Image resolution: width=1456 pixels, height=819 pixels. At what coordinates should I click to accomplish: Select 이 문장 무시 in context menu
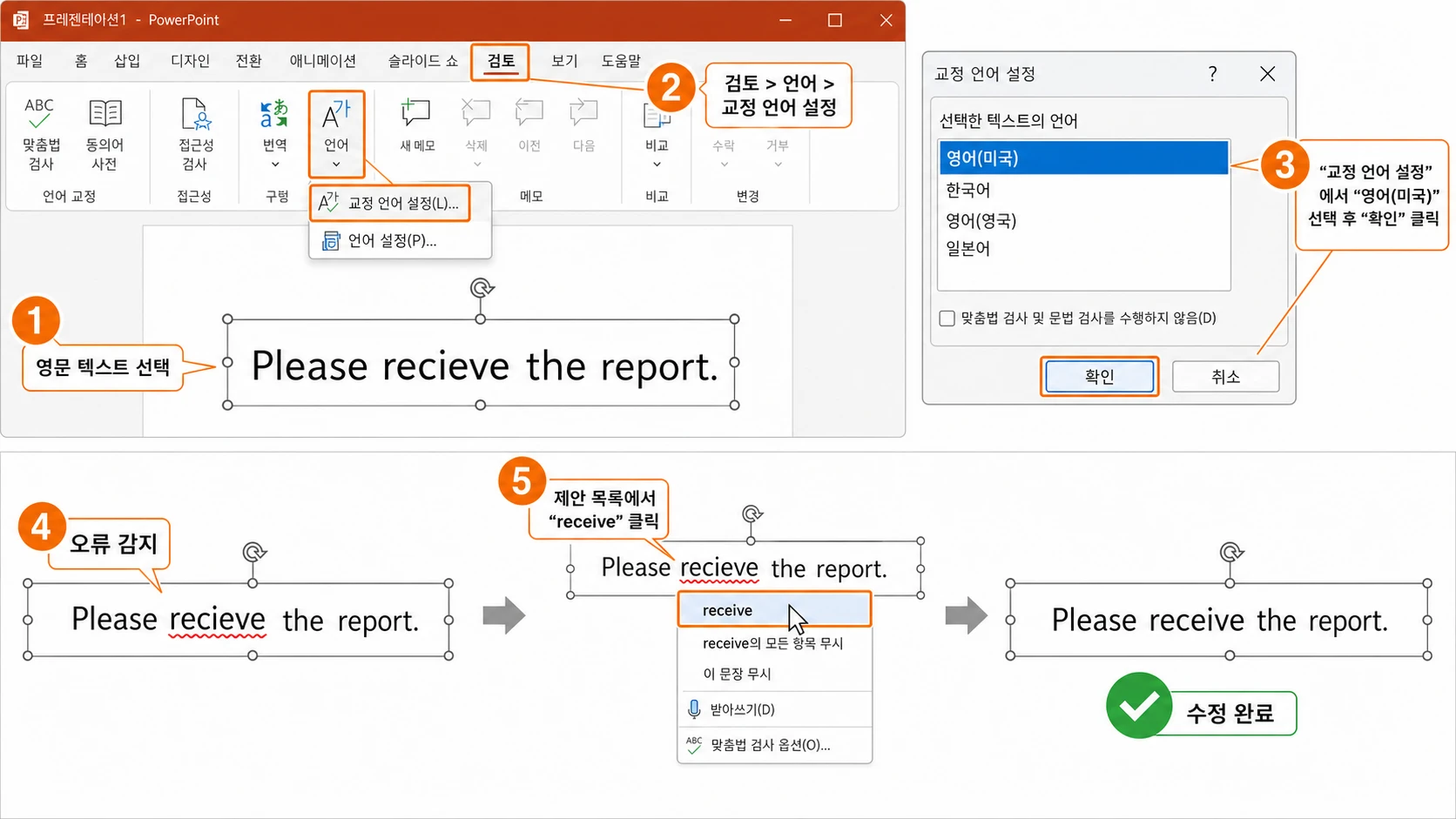(x=774, y=674)
